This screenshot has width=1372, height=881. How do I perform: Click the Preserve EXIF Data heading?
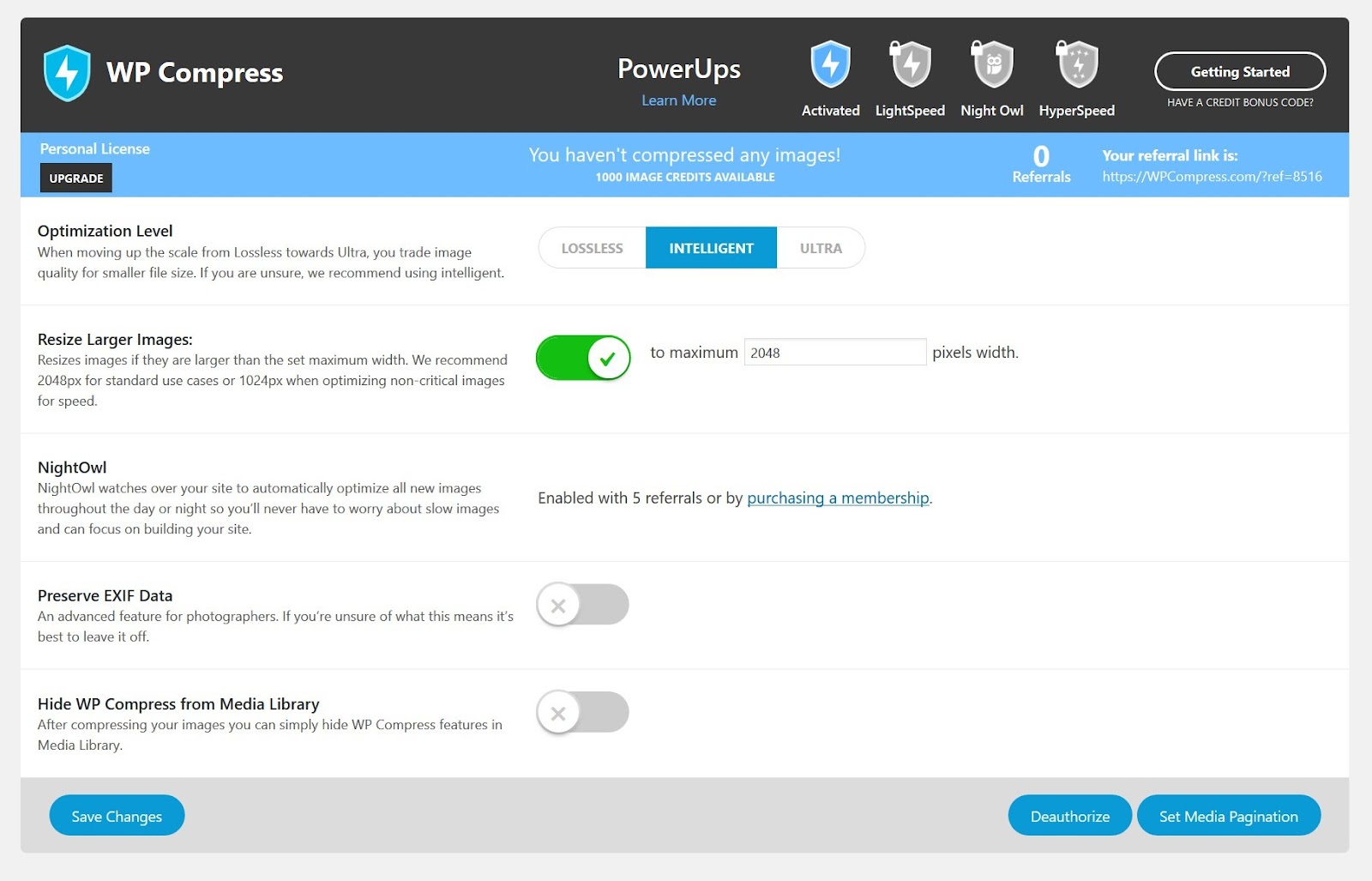(x=105, y=596)
